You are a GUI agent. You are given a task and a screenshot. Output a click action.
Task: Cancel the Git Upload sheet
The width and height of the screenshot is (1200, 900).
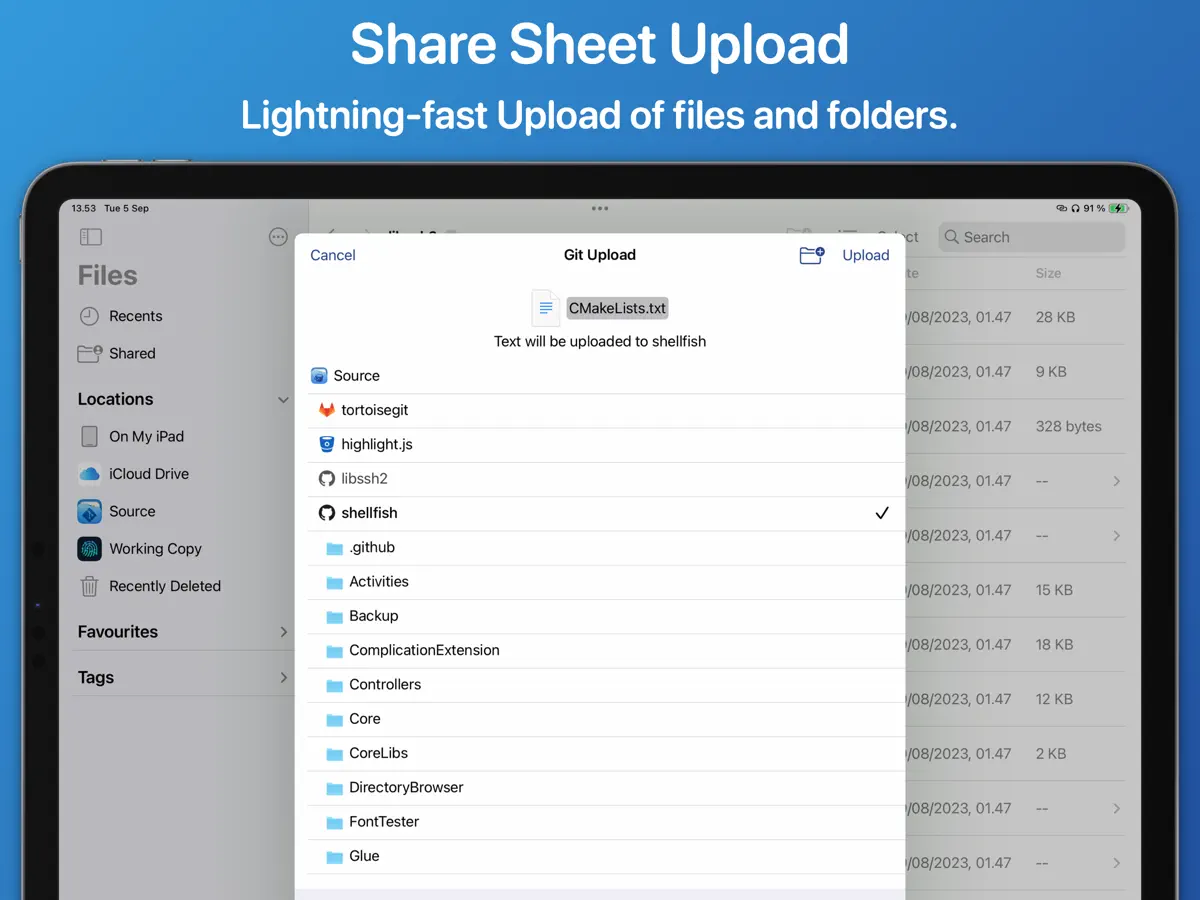coord(333,255)
